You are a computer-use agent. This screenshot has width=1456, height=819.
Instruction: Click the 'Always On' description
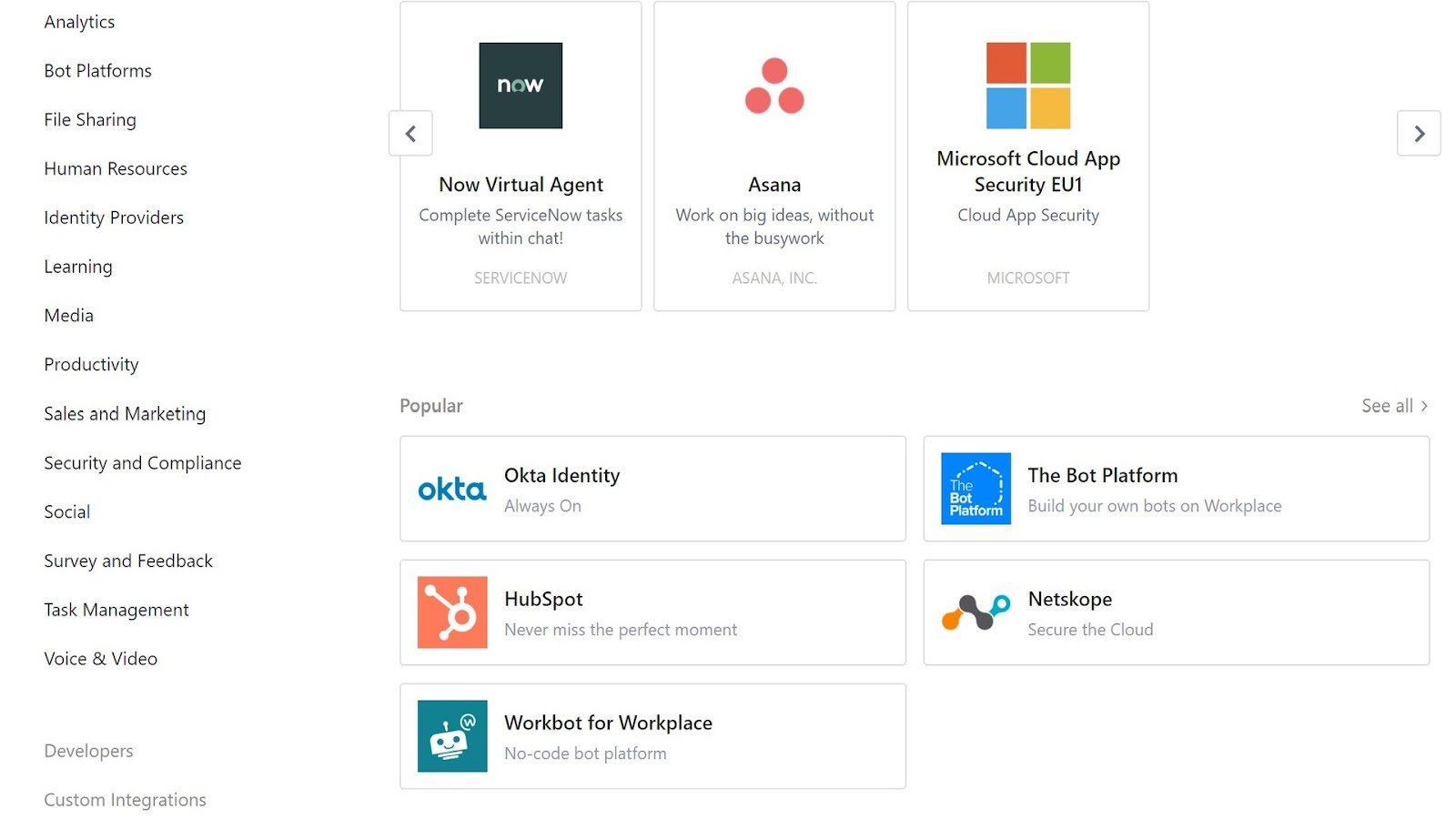(x=542, y=506)
